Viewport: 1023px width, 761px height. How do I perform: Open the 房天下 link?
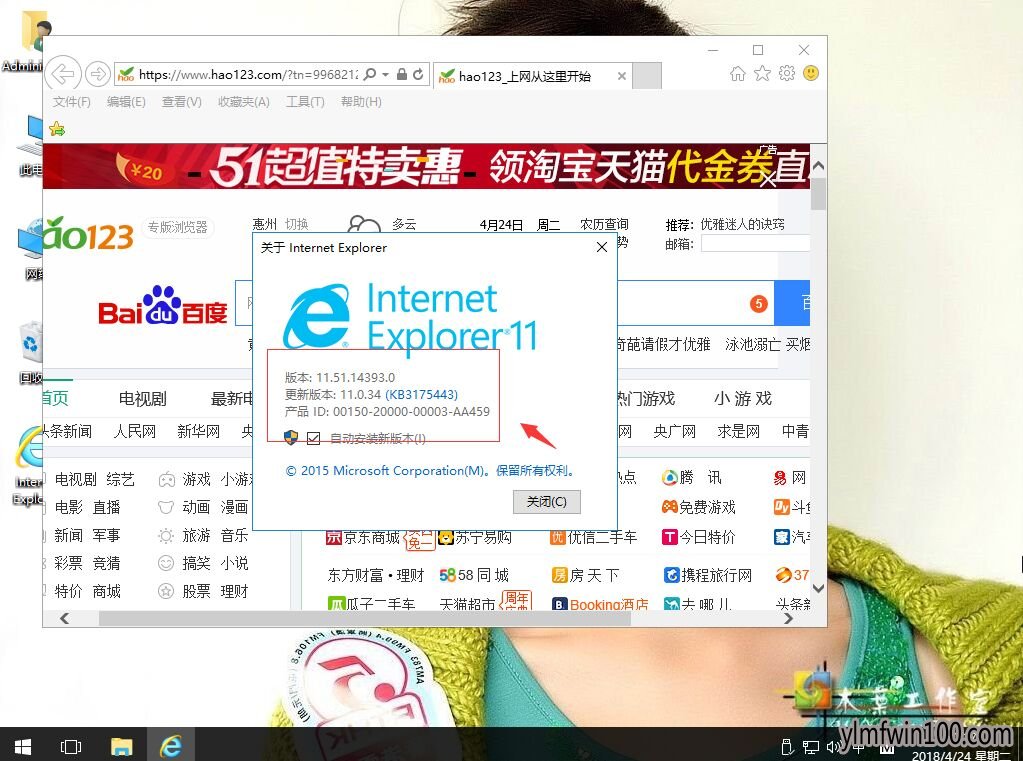[x=585, y=575]
